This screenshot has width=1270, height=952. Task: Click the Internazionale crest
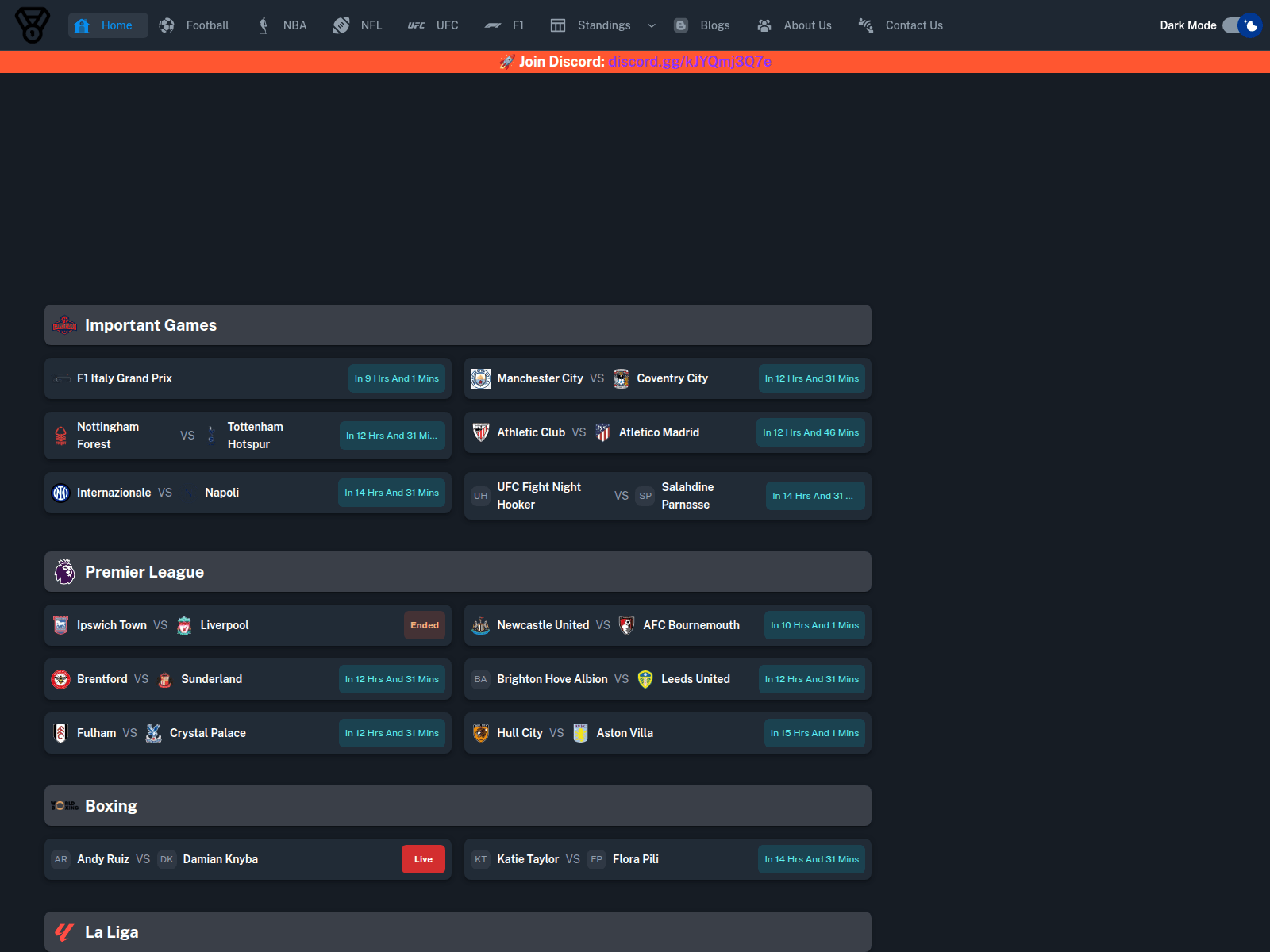(x=61, y=493)
